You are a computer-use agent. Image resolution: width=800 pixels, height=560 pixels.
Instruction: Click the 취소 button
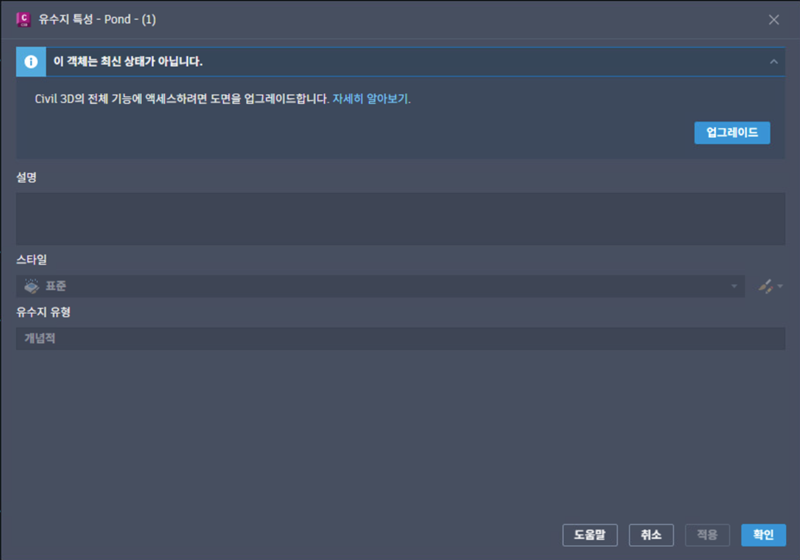pyautogui.click(x=651, y=535)
